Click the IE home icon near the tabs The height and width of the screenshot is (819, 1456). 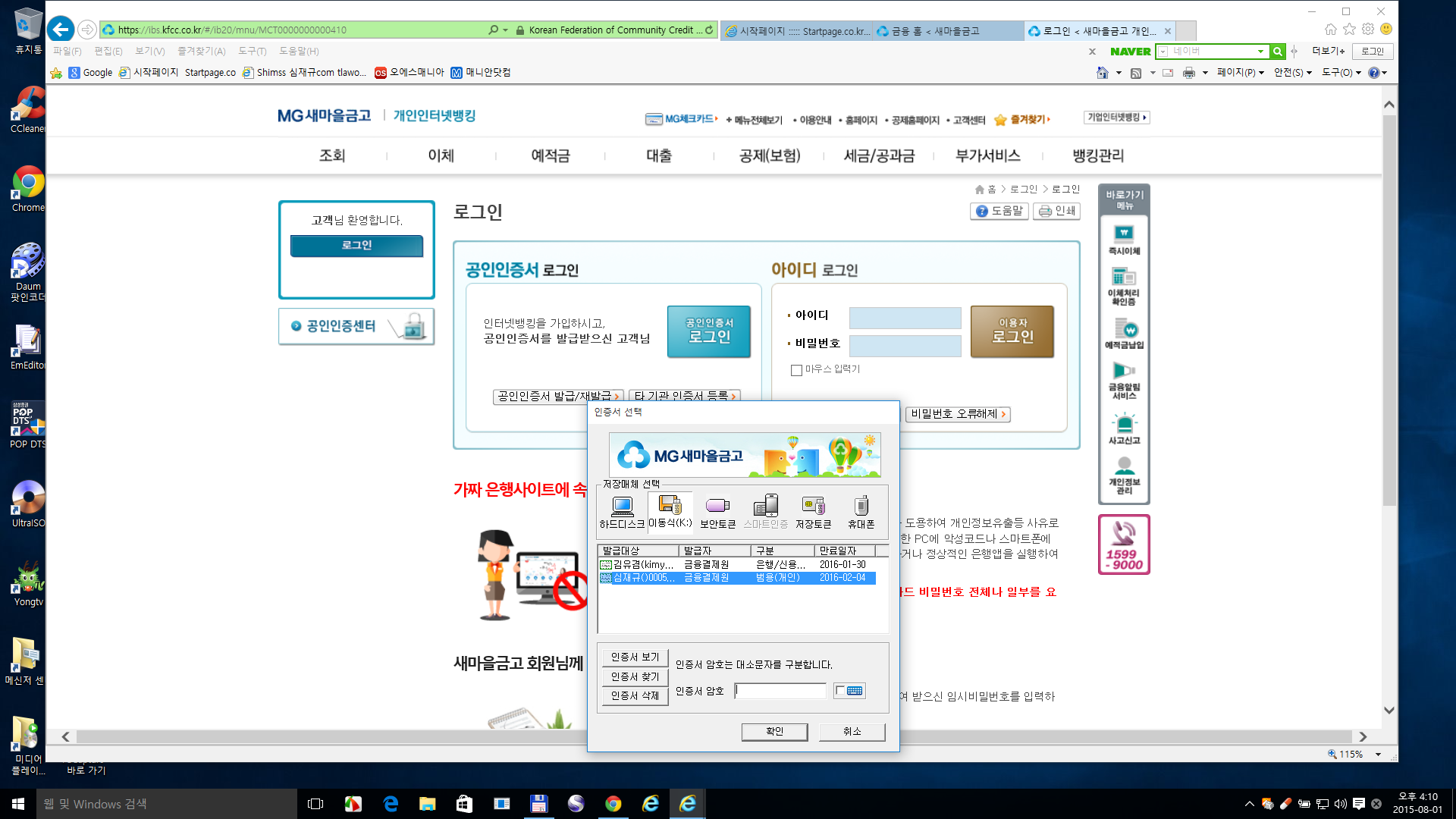(1331, 30)
